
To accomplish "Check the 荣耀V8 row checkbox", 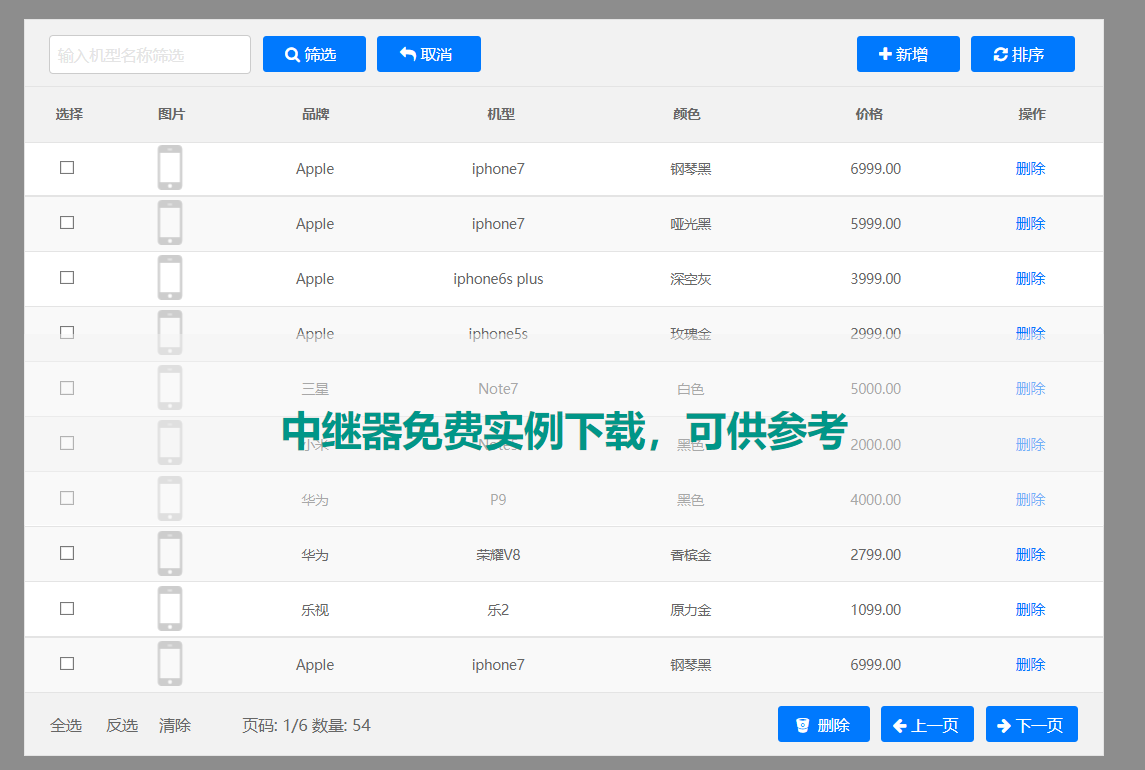I will pyautogui.click(x=67, y=553).
